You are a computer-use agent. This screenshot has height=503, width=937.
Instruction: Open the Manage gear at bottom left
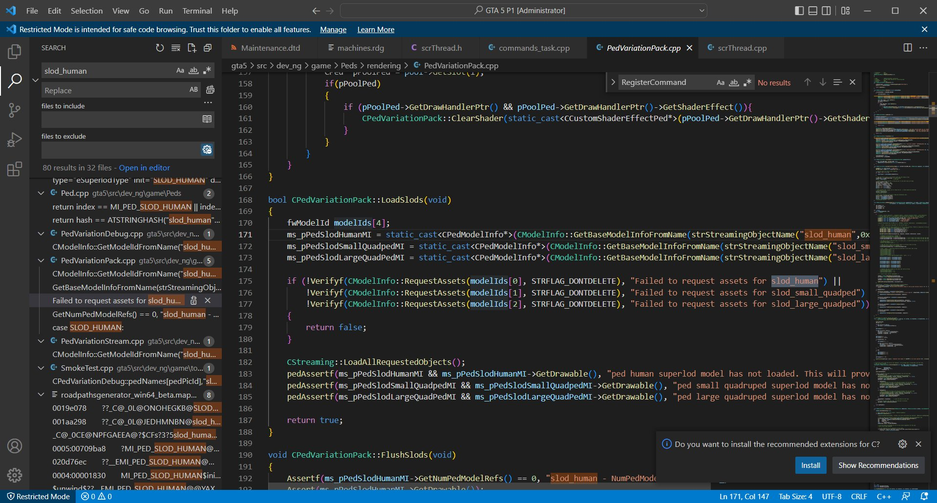[14, 475]
